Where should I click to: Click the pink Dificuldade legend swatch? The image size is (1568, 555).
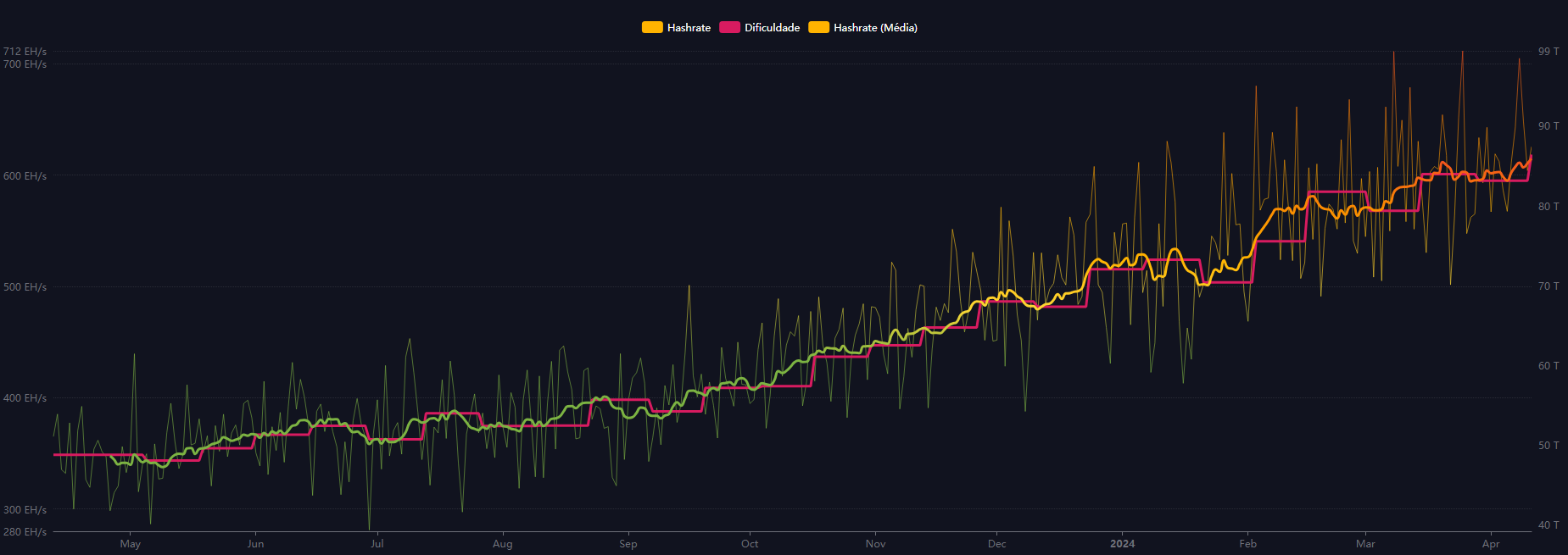[x=729, y=28]
